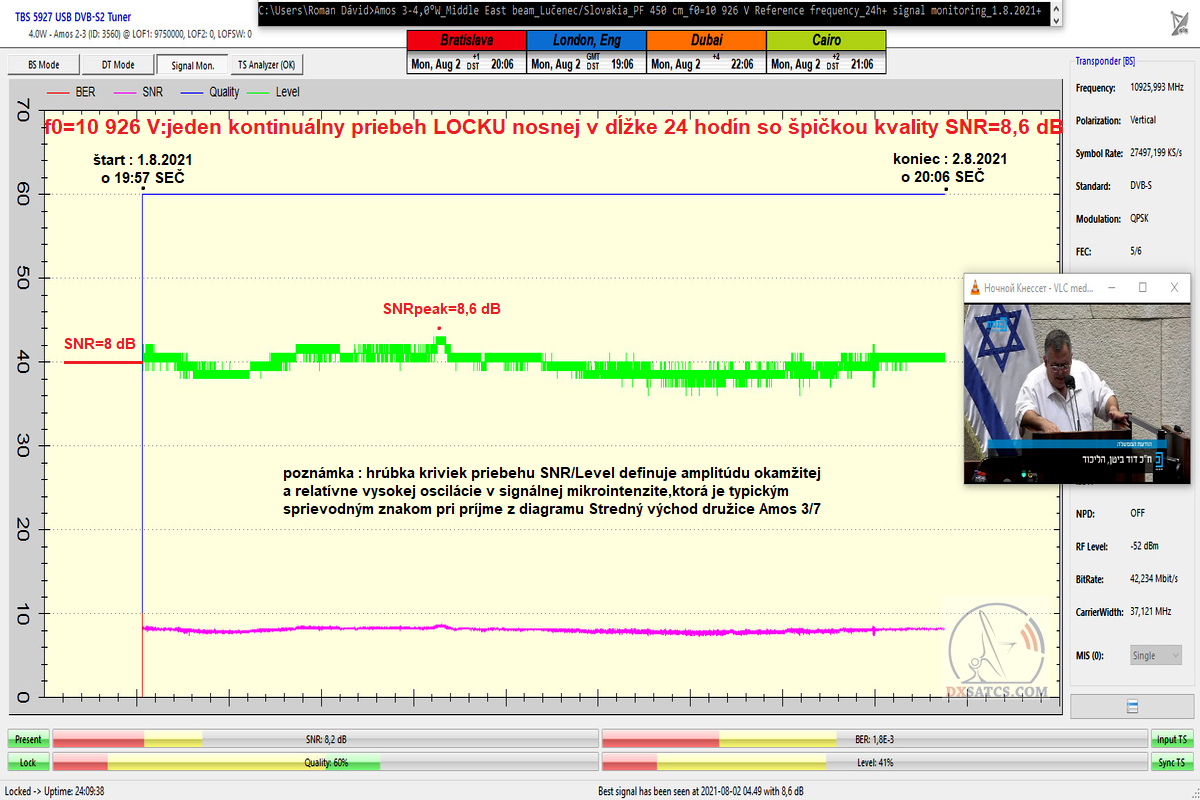
Task: Minimize the VLC media player window
Action: pyautogui.click(x=1110, y=287)
